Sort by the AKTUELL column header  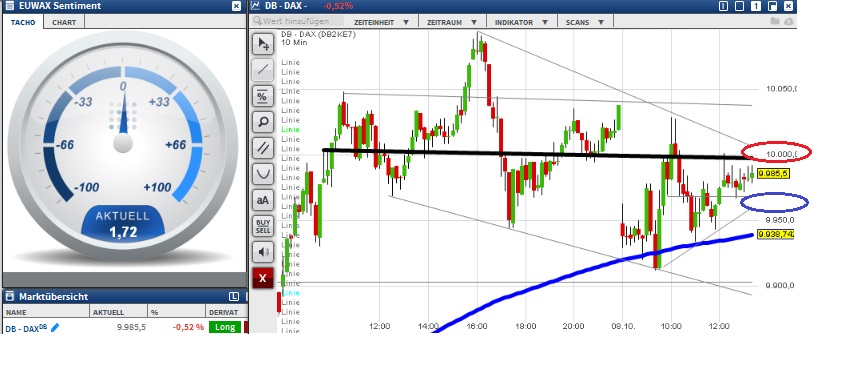(118, 312)
